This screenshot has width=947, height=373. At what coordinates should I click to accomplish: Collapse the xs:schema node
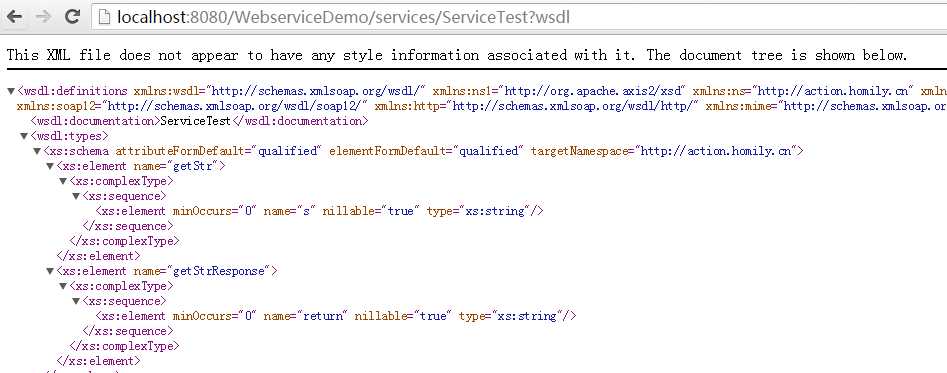pos(37,151)
